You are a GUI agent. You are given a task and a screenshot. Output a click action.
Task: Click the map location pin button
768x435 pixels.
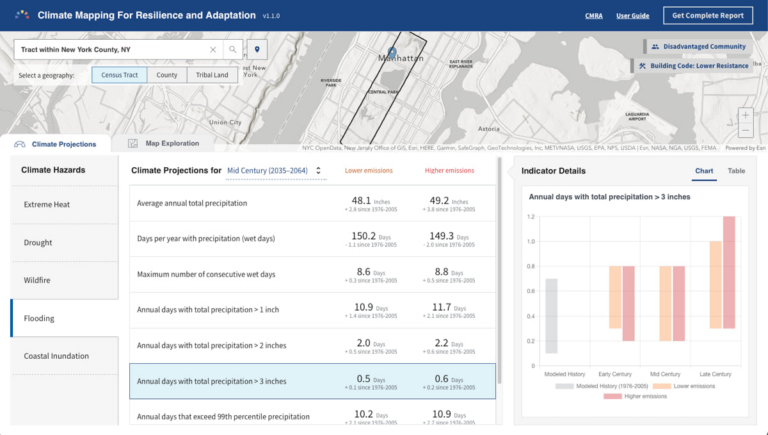(x=257, y=49)
